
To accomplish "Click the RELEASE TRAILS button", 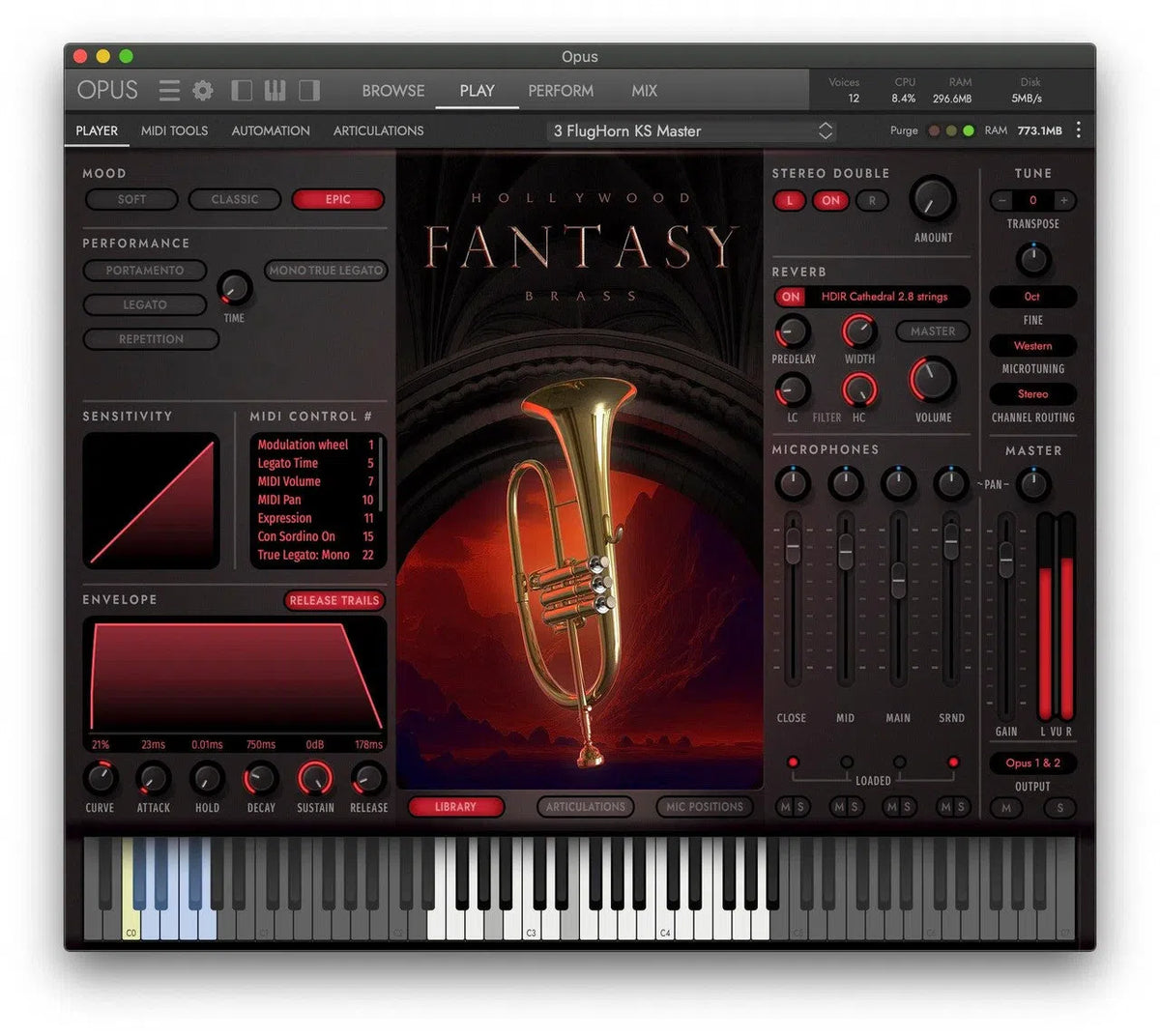I will (333, 601).
